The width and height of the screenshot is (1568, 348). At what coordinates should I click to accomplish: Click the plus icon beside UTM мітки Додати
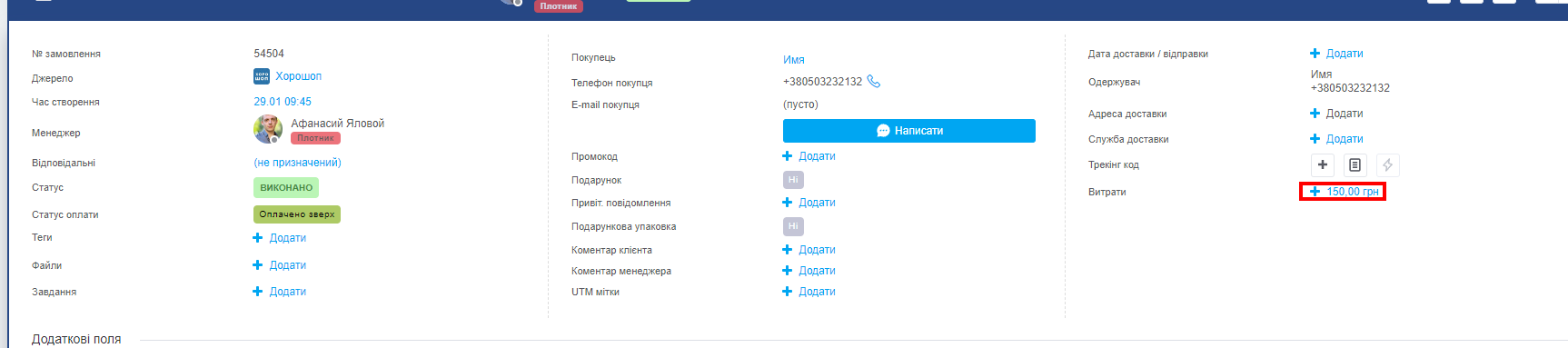788,292
